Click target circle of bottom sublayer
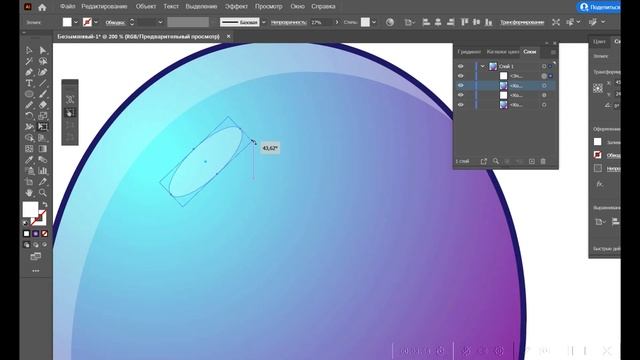Viewport: 640px width, 360px height. [x=544, y=105]
